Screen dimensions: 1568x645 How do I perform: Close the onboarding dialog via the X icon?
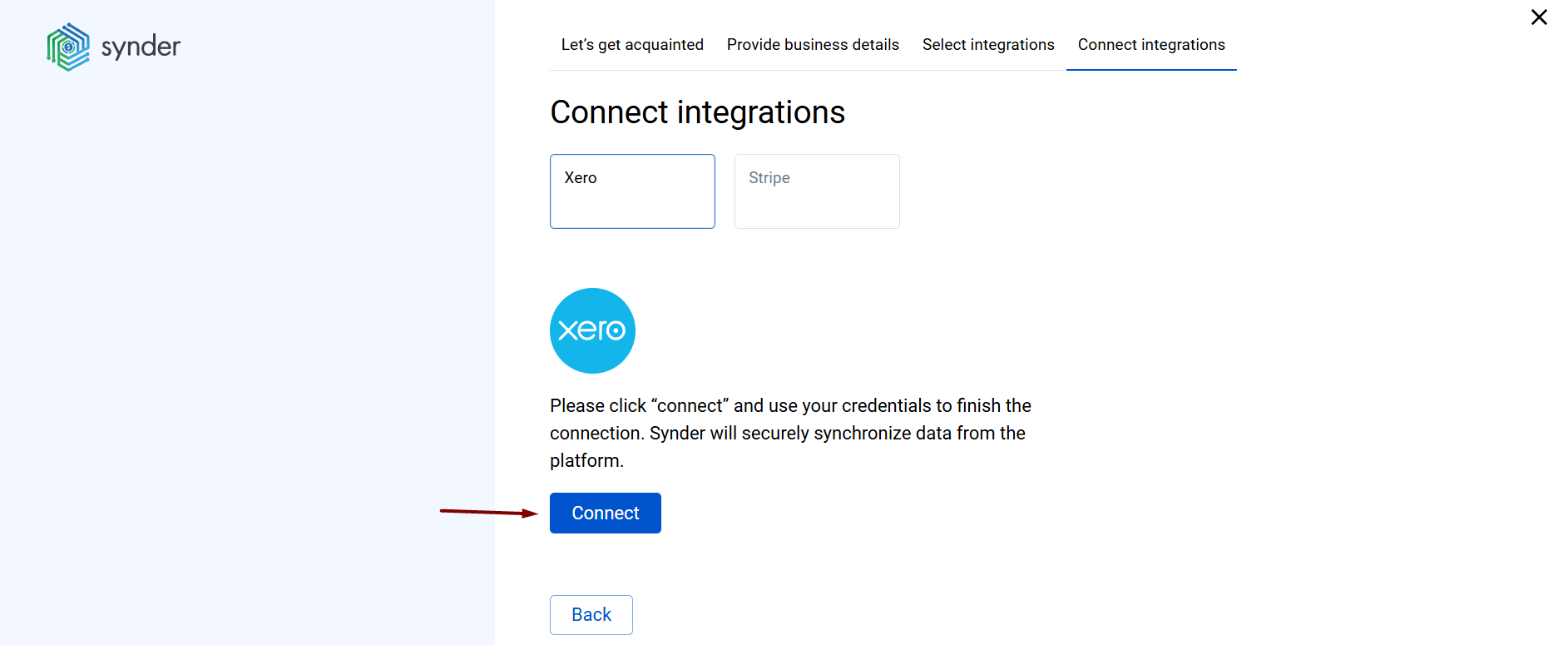(x=1539, y=17)
